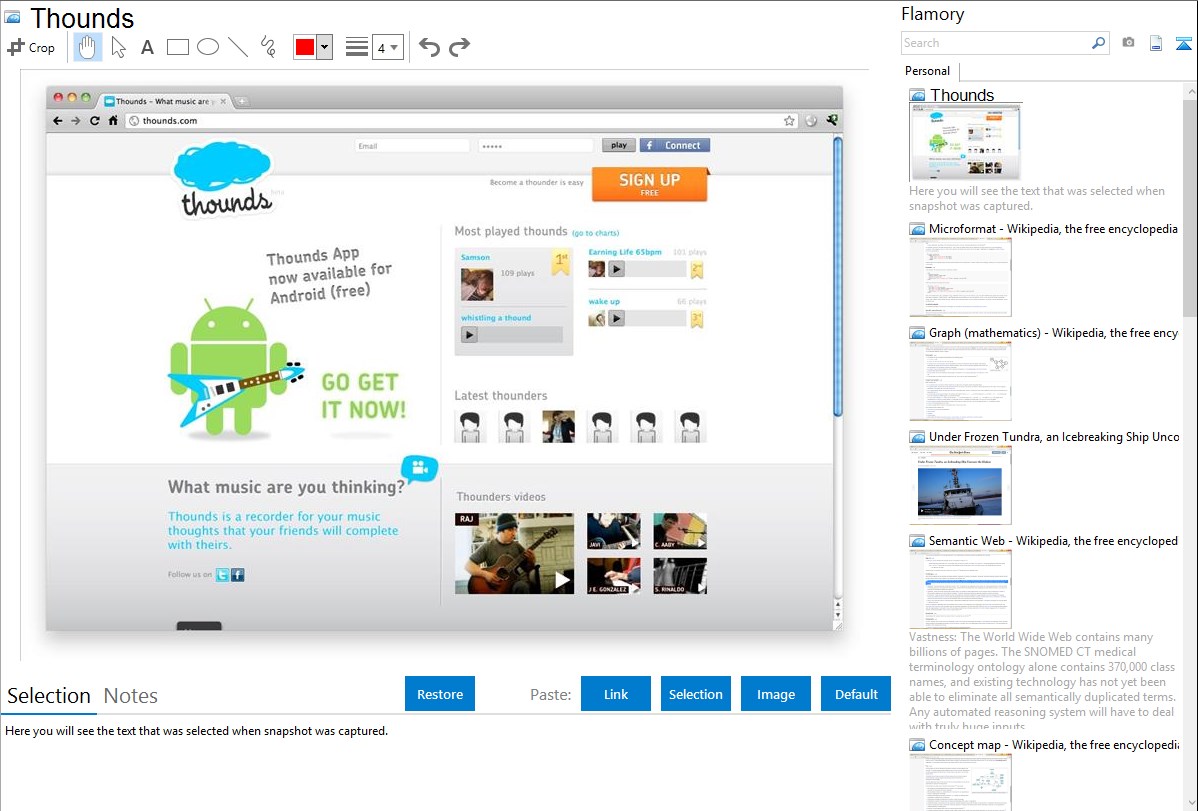Open the Notes tab

131,696
